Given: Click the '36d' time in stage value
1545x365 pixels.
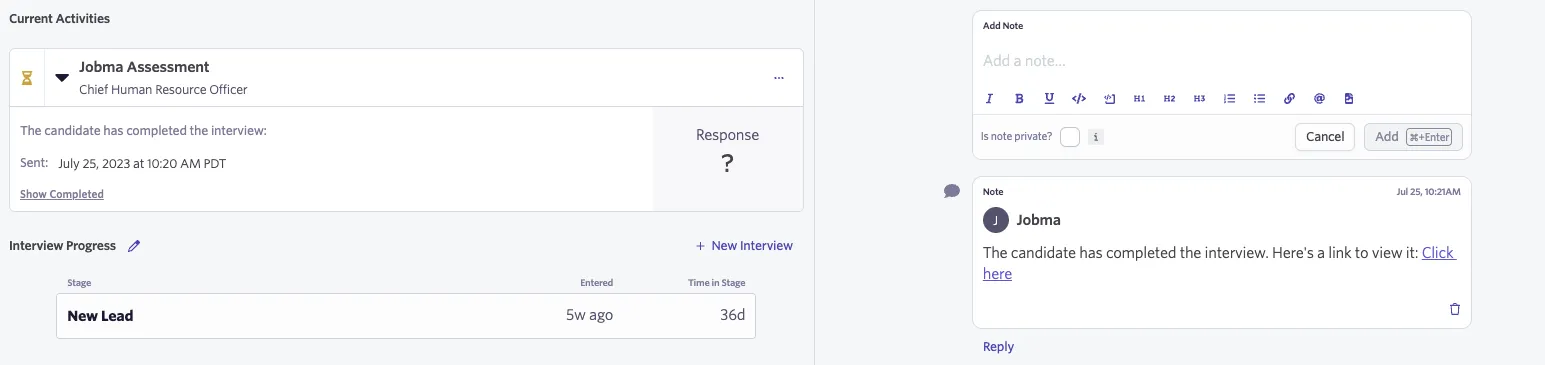Looking at the screenshot, I should pos(733,316).
